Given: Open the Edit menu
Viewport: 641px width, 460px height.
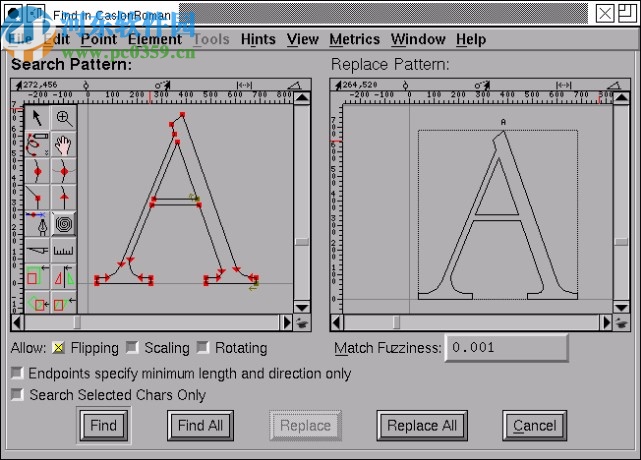Looking at the screenshot, I should click(x=56, y=39).
